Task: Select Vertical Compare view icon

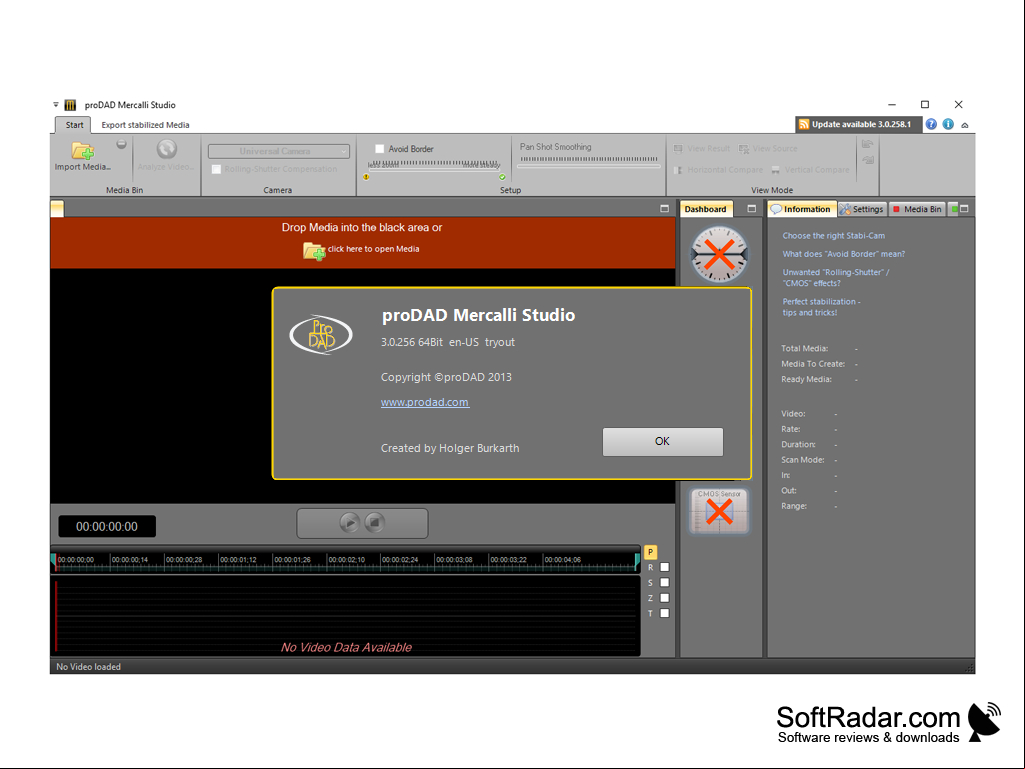Action: [775, 169]
